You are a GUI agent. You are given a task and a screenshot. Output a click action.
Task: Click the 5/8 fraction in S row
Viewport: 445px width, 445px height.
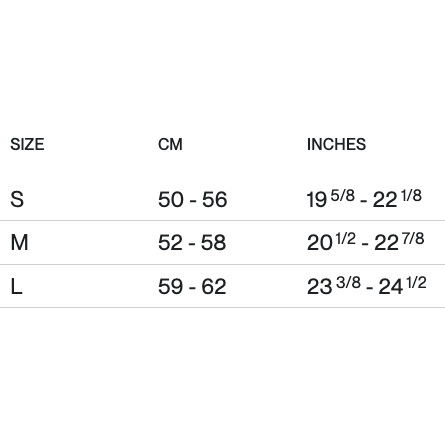tap(343, 195)
